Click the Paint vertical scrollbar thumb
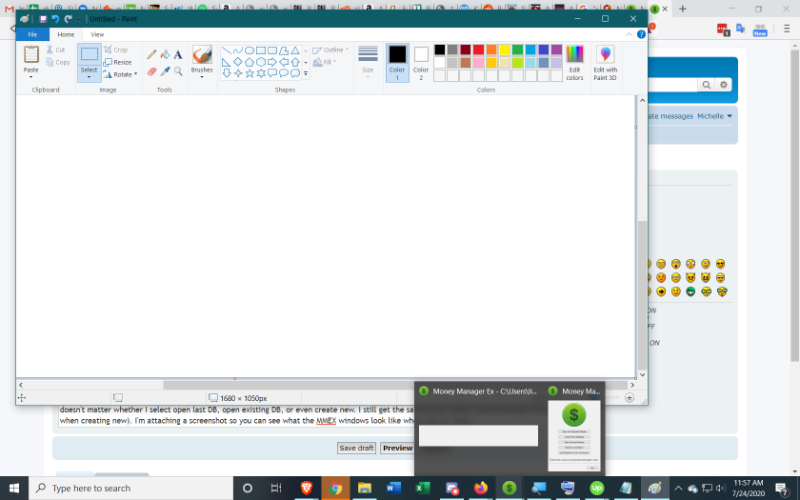This screenshot has height=500, width=800. (x=642, y=294)
